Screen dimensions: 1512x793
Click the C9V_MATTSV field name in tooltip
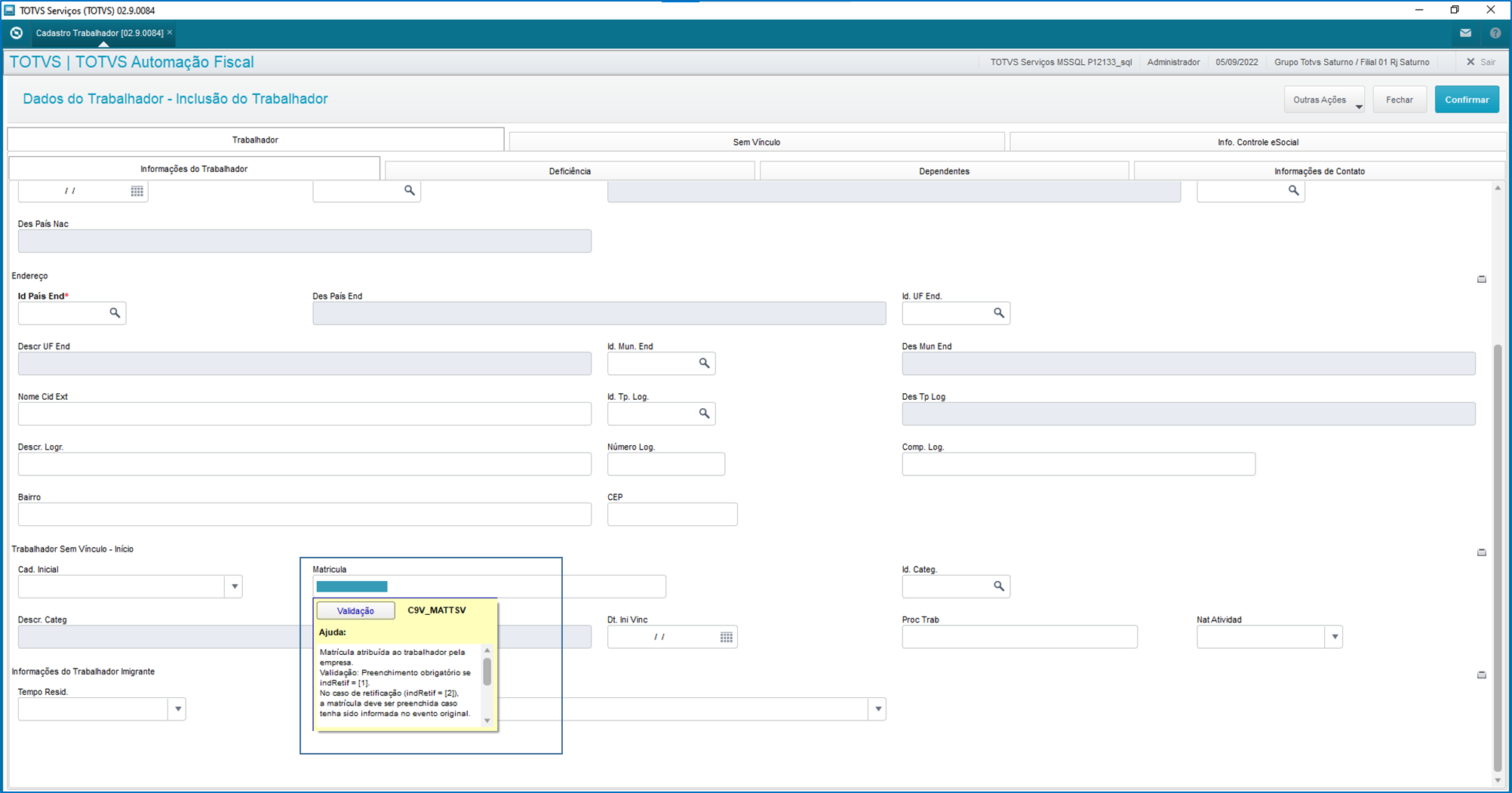[x=437, y=610]
